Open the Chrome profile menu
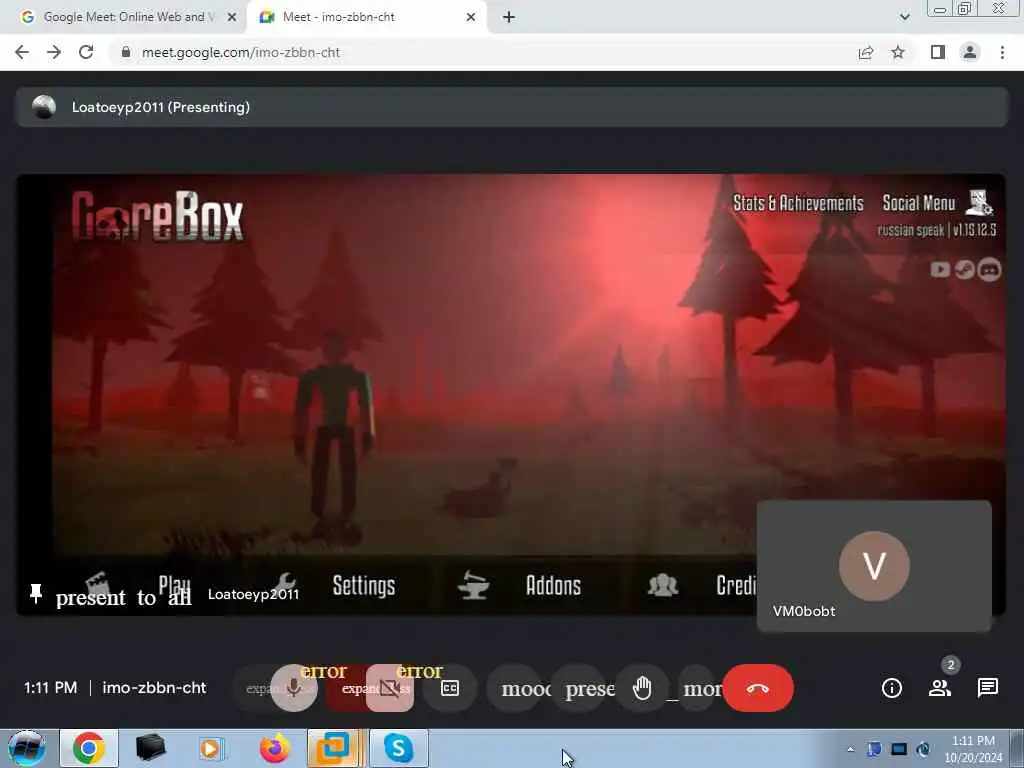 [970, 52]
